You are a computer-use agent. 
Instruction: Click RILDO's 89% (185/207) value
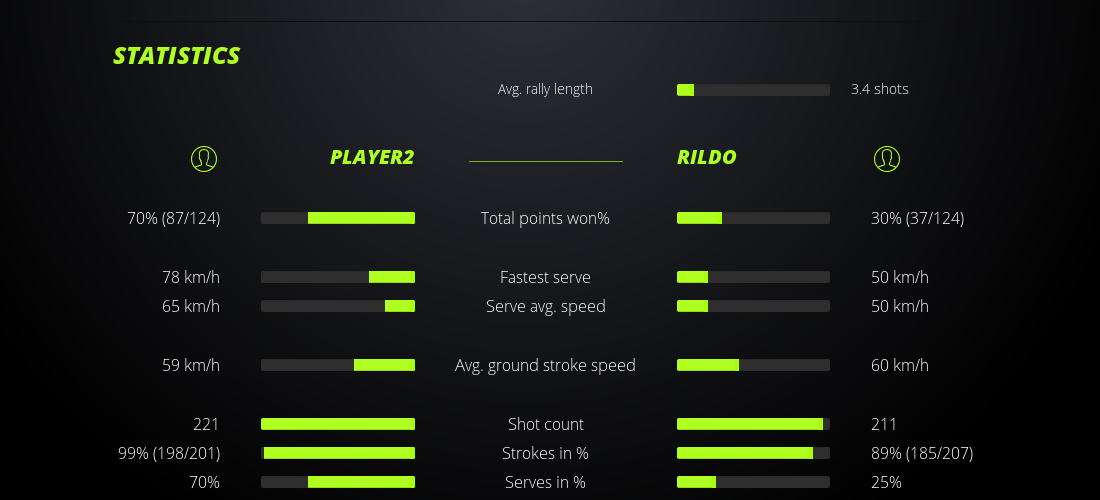[922, 453]
